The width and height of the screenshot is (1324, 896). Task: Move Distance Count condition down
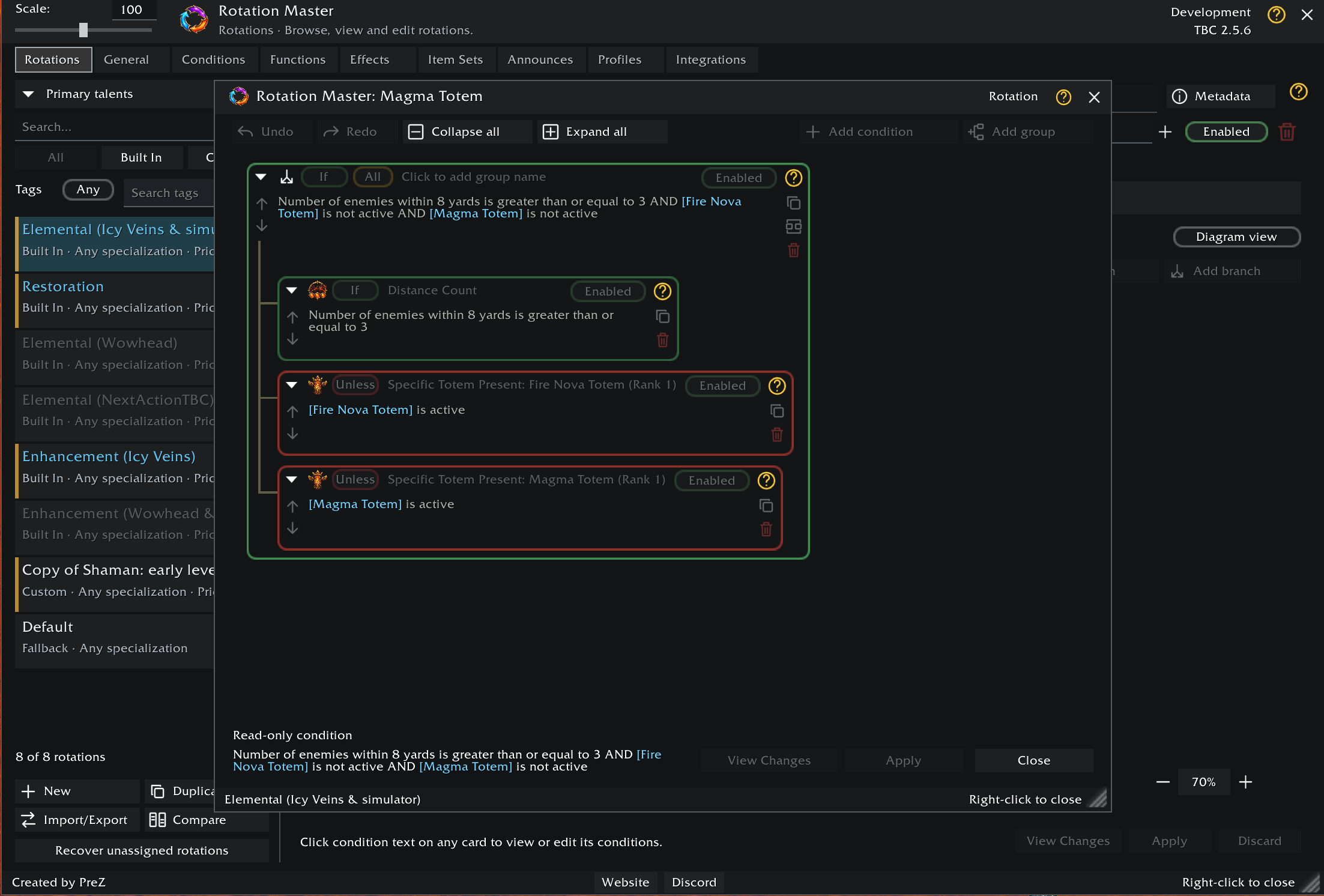click(292, 339)
